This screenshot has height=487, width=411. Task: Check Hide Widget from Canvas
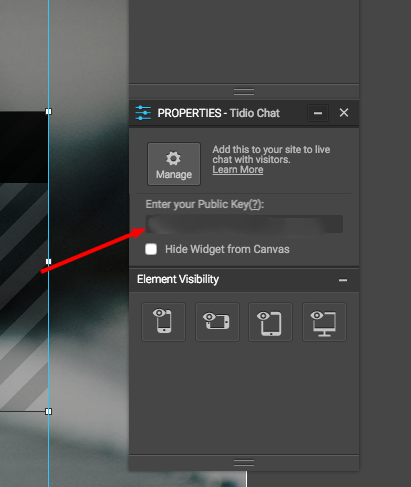point(151,249)
